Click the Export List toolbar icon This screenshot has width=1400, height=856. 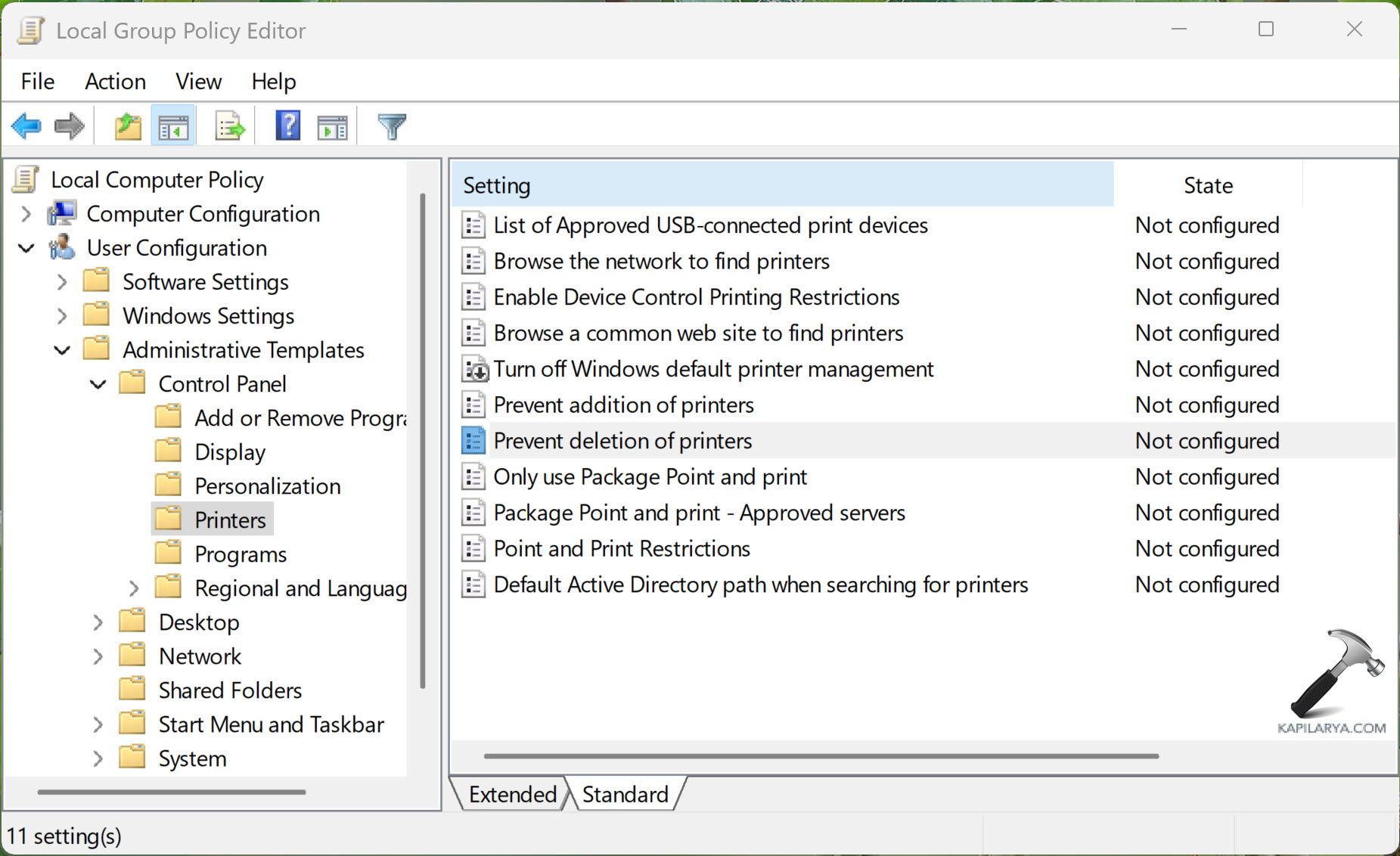(x=229, y=126)
